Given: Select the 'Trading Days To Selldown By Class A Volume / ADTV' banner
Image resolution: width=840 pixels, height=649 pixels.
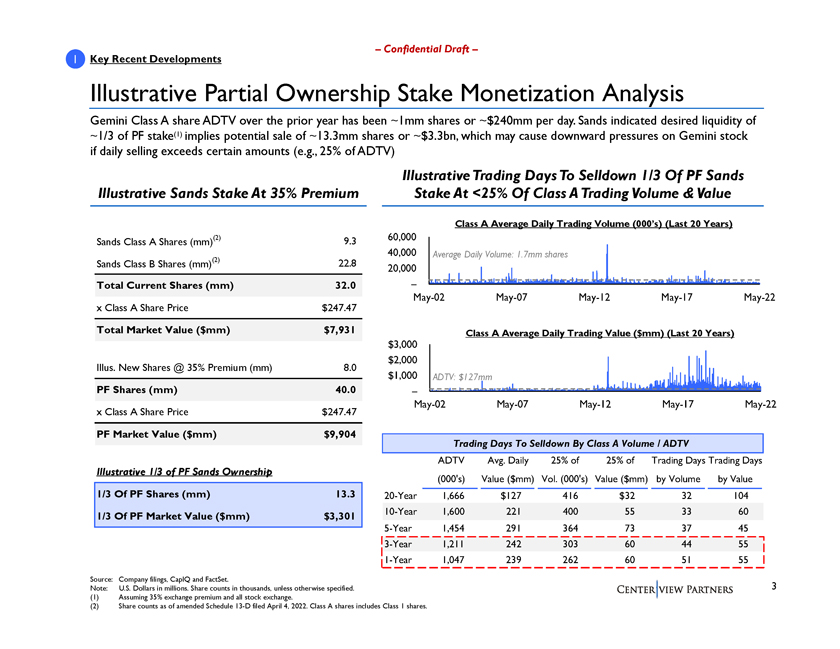Looking at the screenshot, I should point(572,443).
